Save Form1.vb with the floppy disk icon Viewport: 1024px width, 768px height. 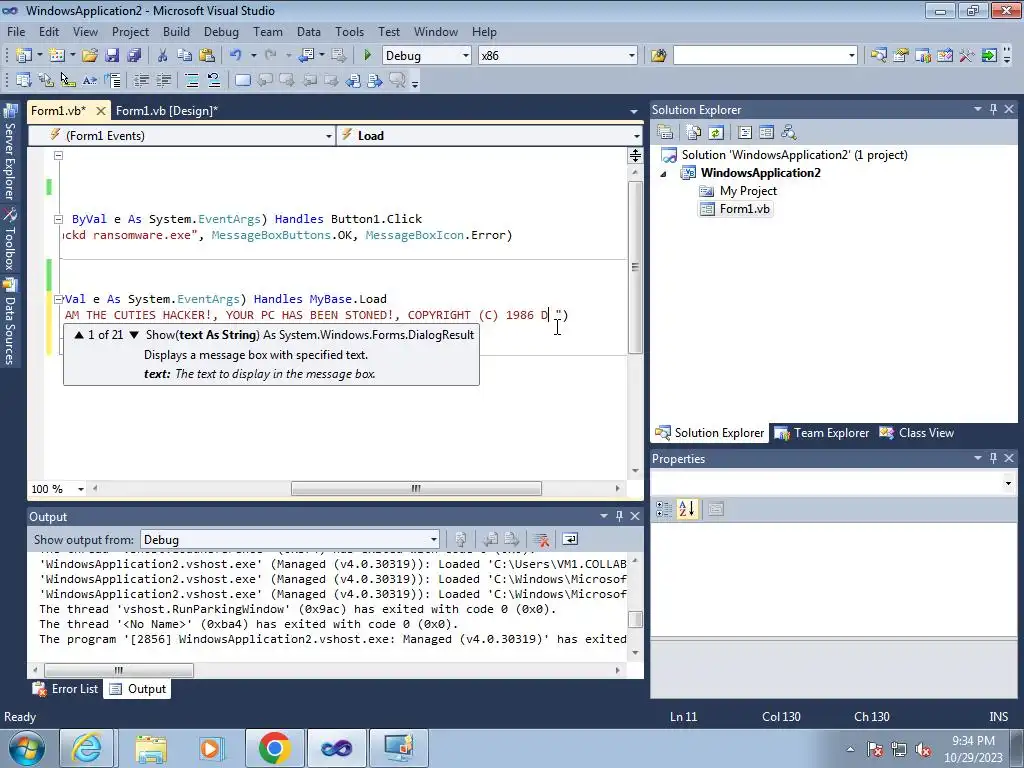pos(112,56)
